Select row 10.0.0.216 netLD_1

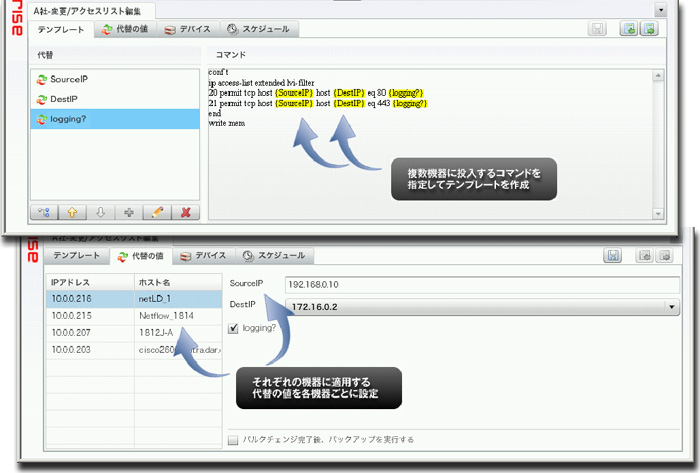point(134,299)
